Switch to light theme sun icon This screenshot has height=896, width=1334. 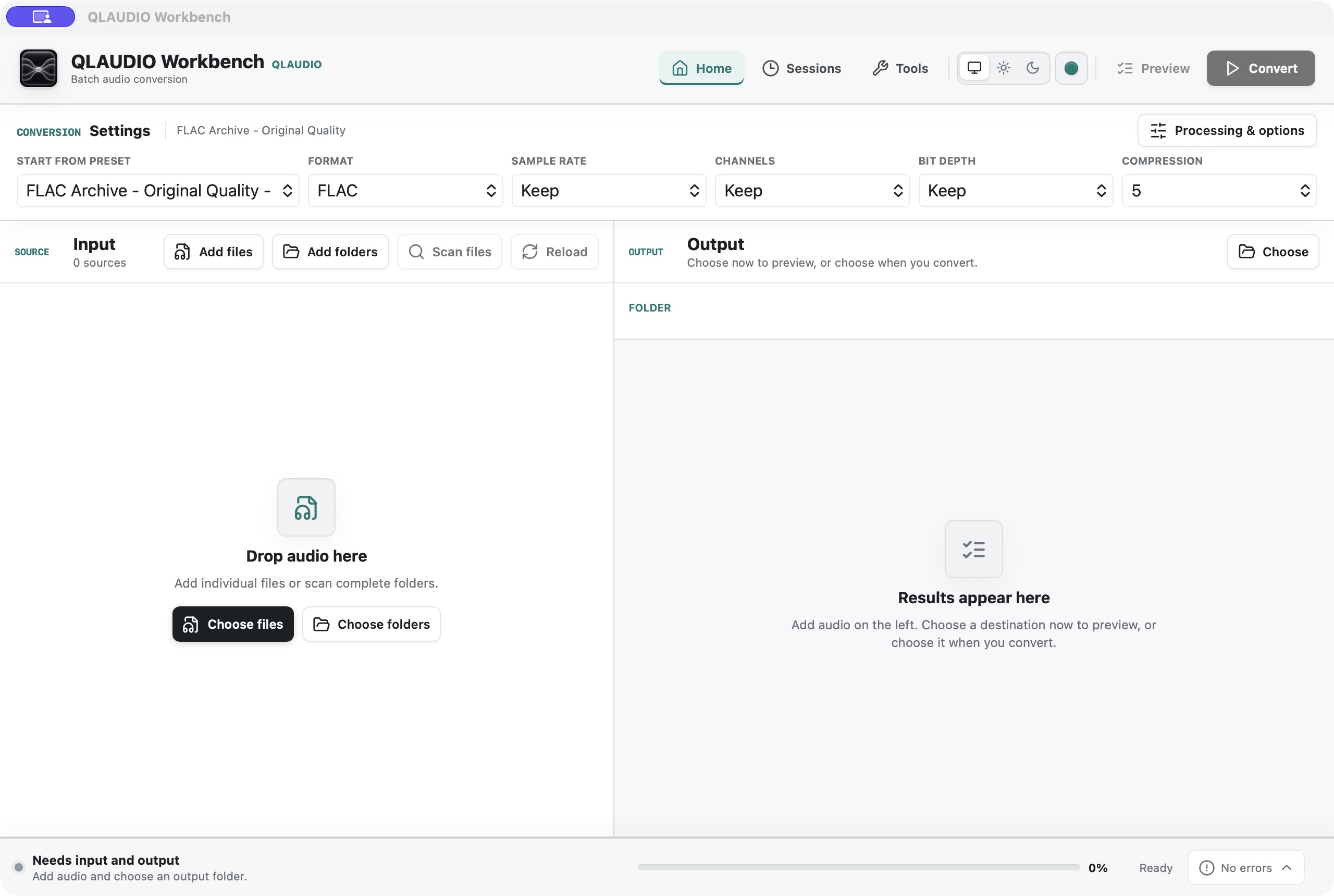coord(1003,68)
